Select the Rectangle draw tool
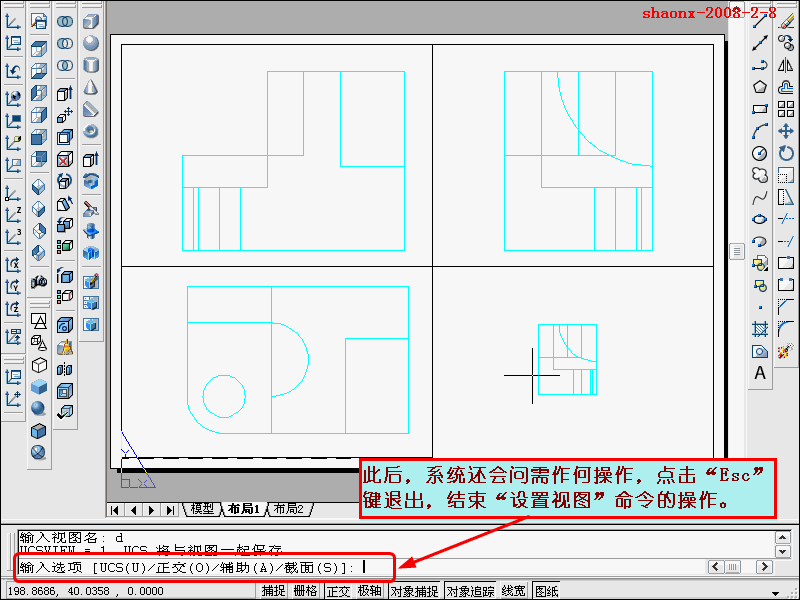Screen dimensions: 800x600 (760, 109)
